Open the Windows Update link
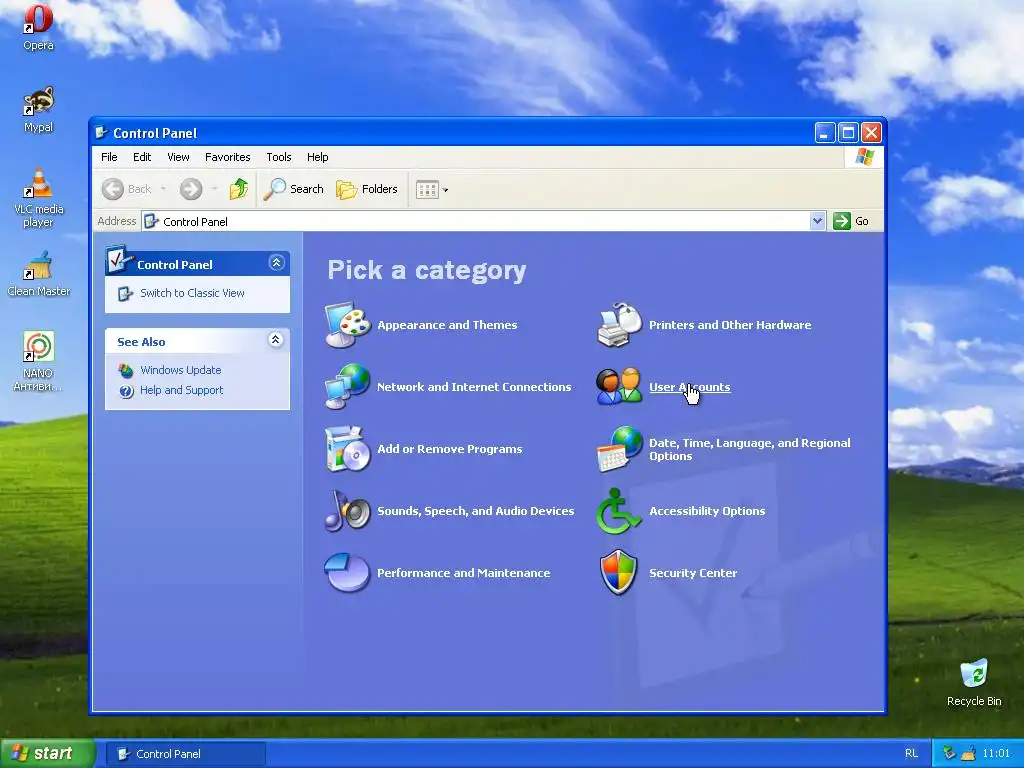This screenshot has height=768, width=1024. [x=181, y=370]
